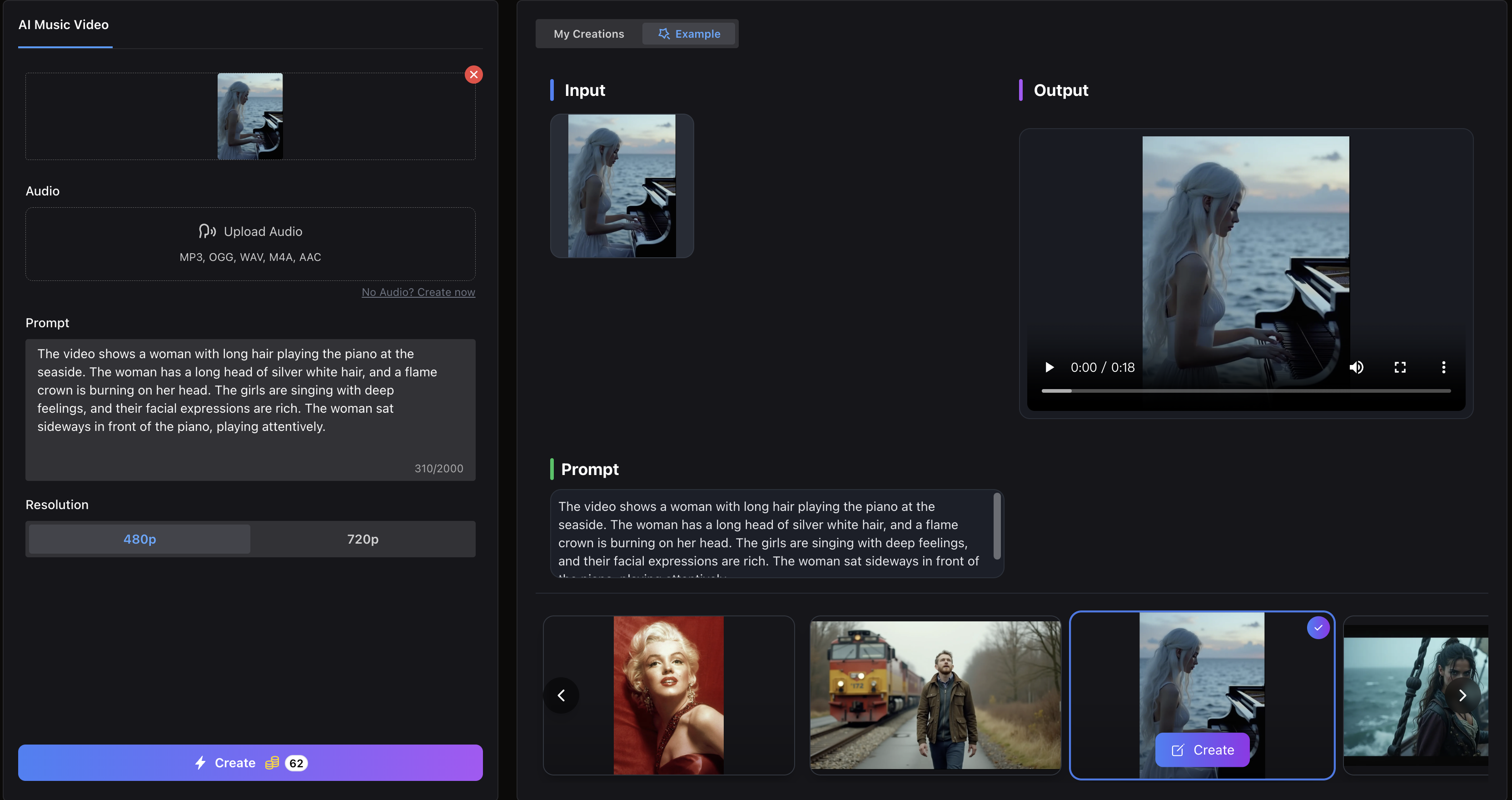Switch to My Creations tab
This screenshot has width=1512, height=800.
click(x=589, y=34)
